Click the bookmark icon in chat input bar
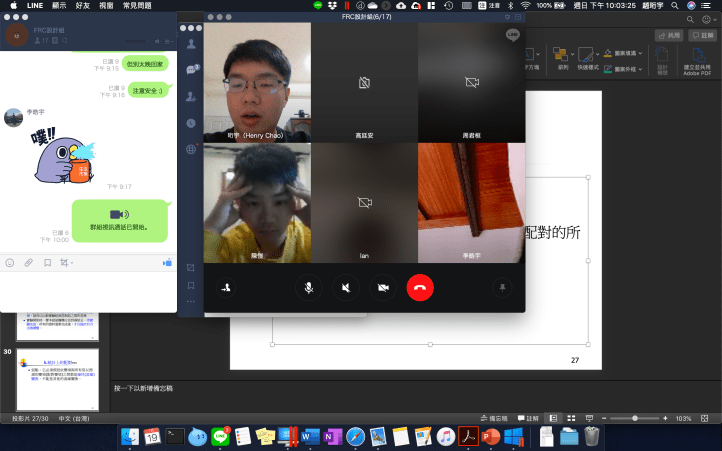Viewport: 722px width, 451px height. tap(47, 263)
